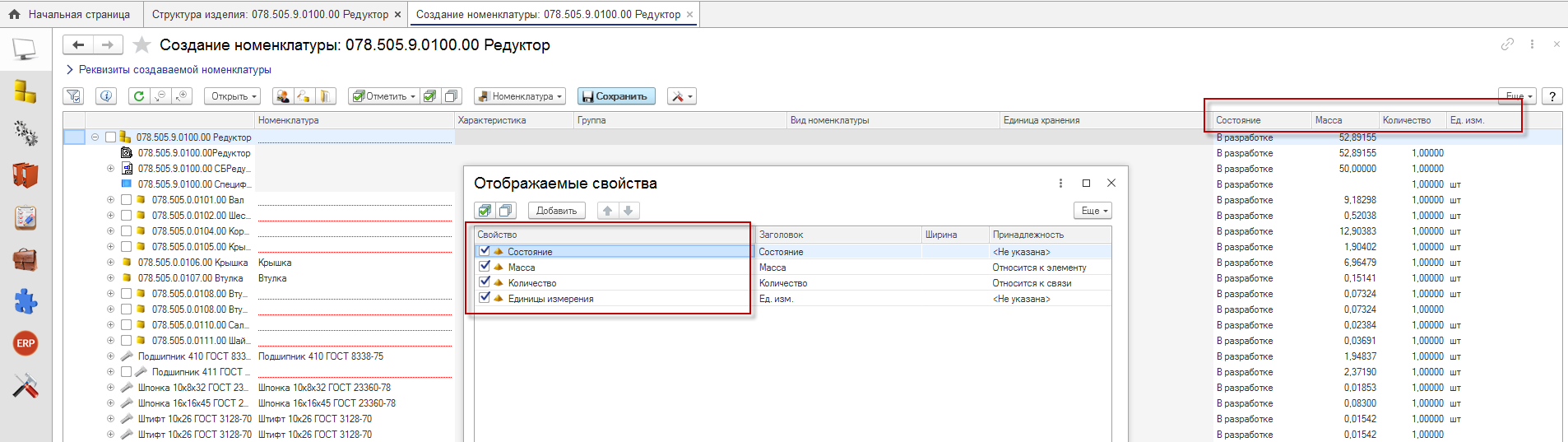Click the filter settings funnel icon
Screen dimensions: 1568x442
tap(73, 96)
